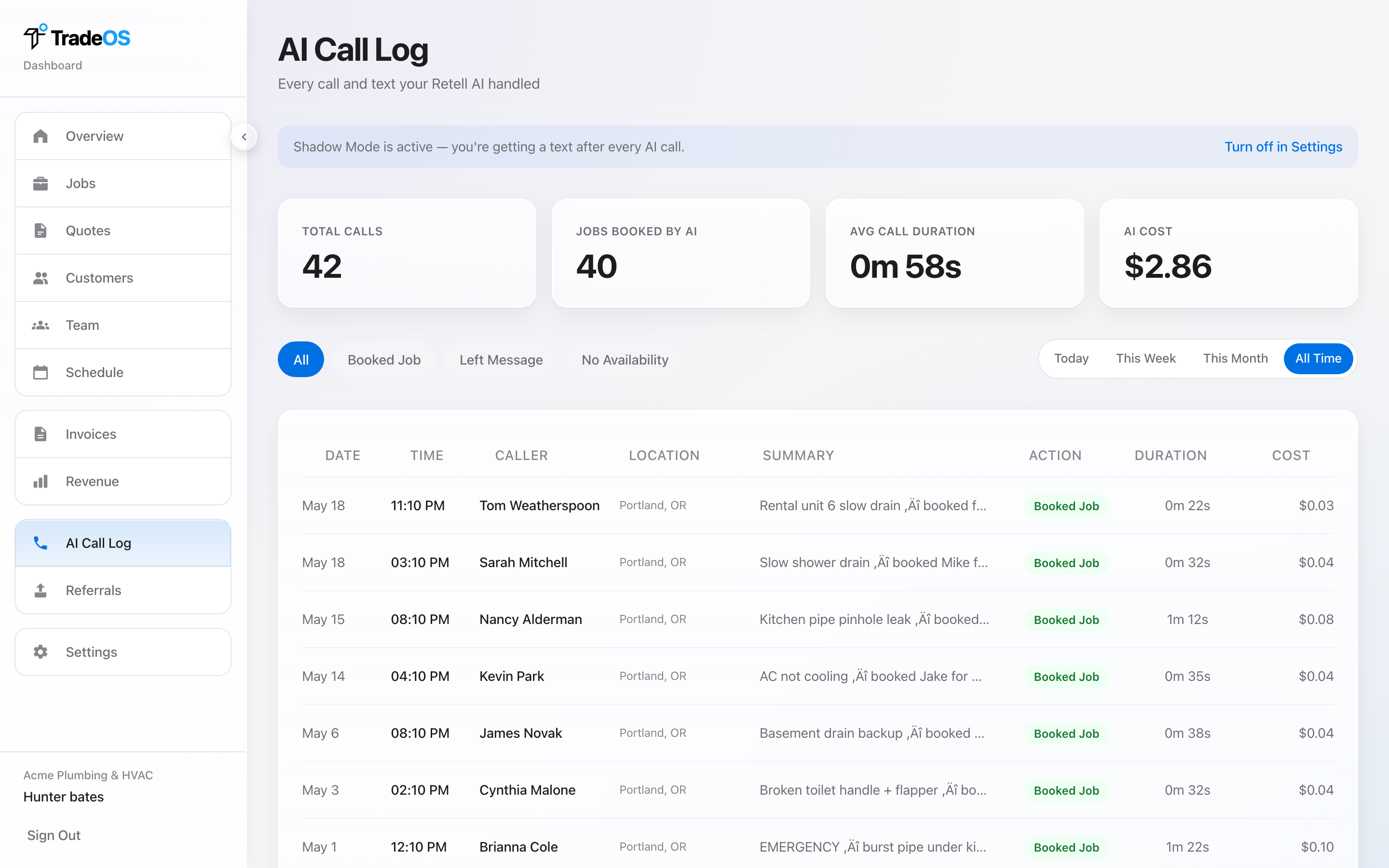Image resolution: width=1389 pixels, height=868 pixels.
Task: Select AI Call Log in sidebar
Action: (123, 543)
